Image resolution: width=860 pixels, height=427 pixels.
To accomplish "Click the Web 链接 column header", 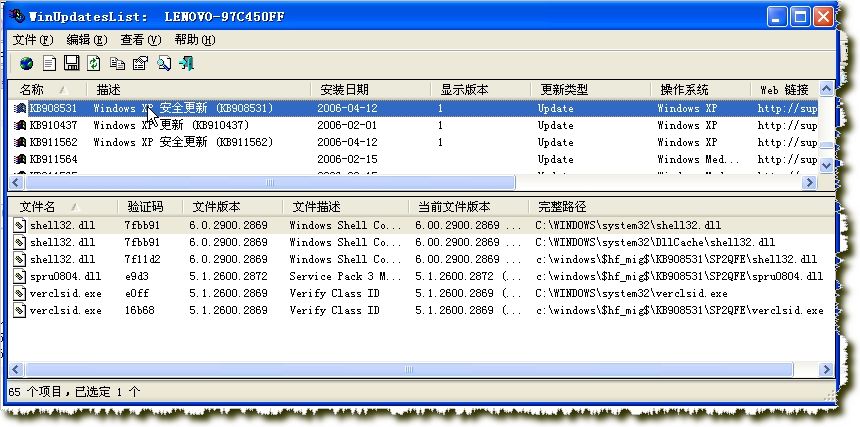I will (x=785, y=89).
